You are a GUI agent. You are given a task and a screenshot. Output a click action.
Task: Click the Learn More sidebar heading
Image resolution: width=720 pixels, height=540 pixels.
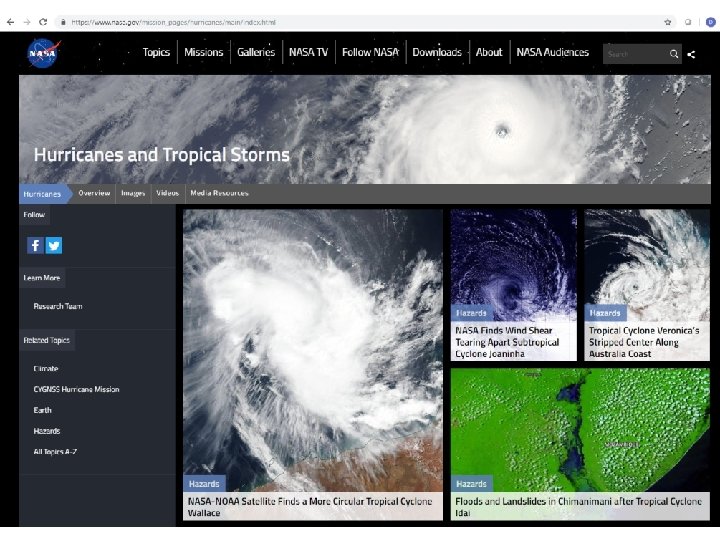[x=42, y=278]
